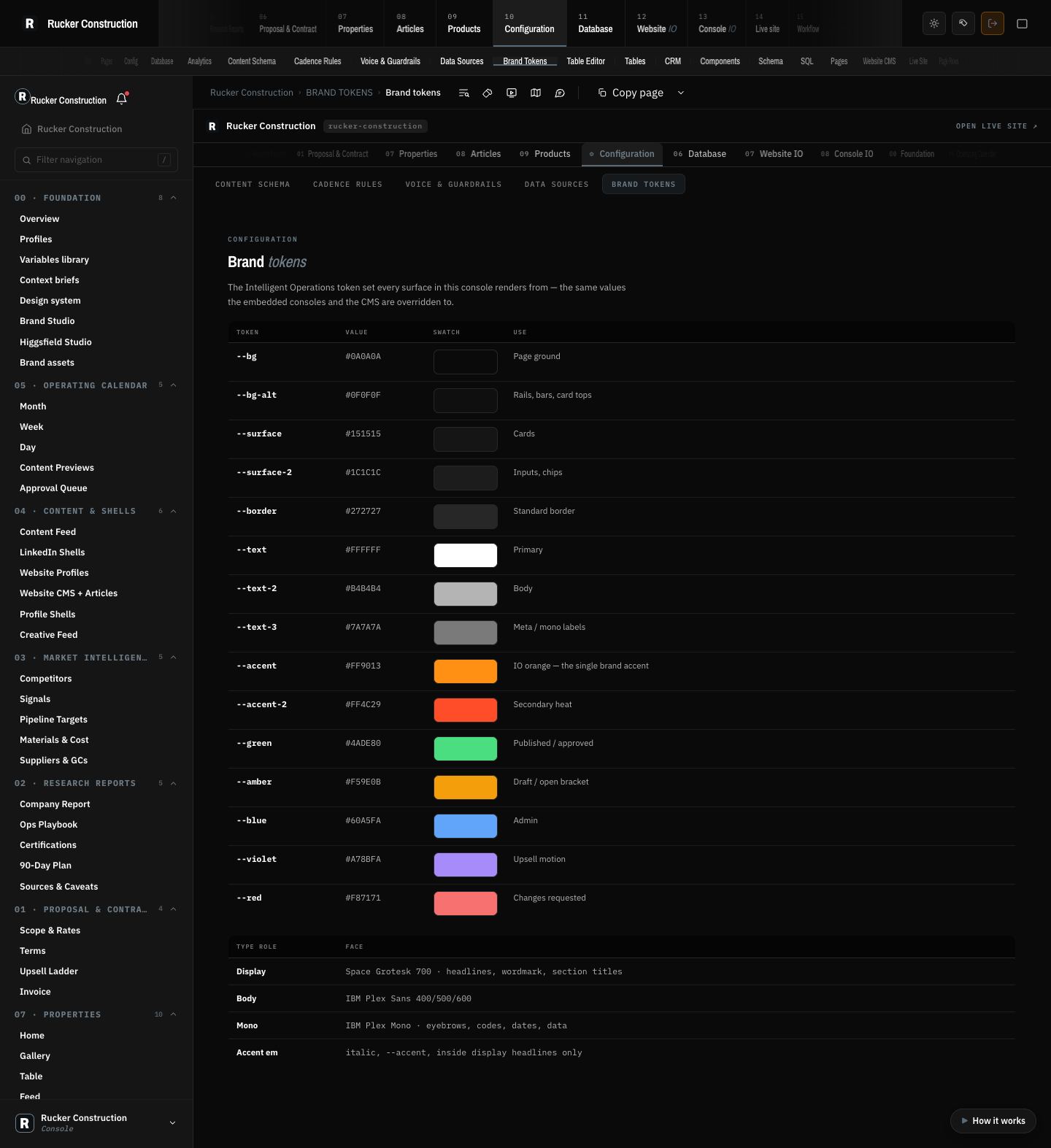Screen dimensions: 1051x1148
Task: Click the list-search icon beside the breadcrumb
Action: 463,93
